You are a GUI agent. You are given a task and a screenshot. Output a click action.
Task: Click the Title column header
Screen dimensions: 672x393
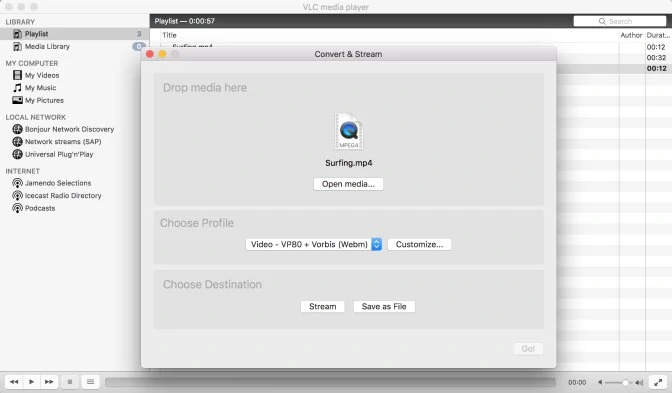tap(169, 35)
